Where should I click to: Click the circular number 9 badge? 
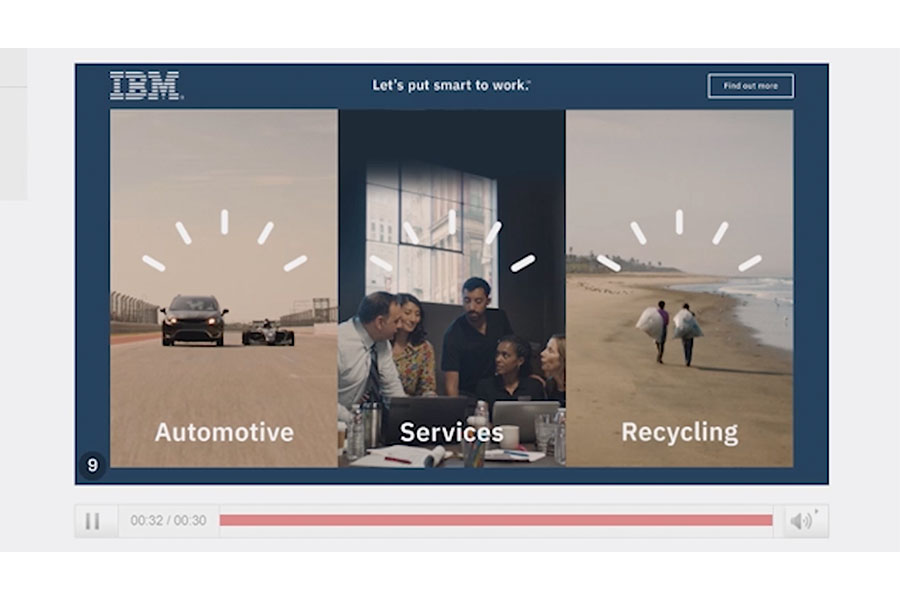pos(92,465)
